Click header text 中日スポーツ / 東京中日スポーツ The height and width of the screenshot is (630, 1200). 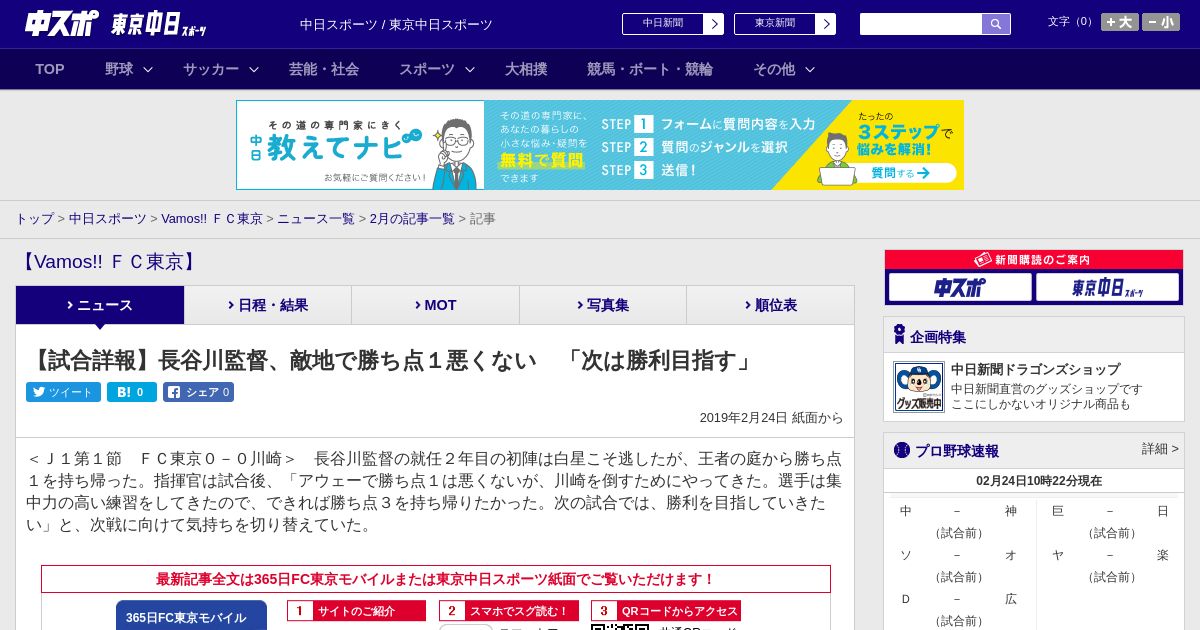(396, 24)
